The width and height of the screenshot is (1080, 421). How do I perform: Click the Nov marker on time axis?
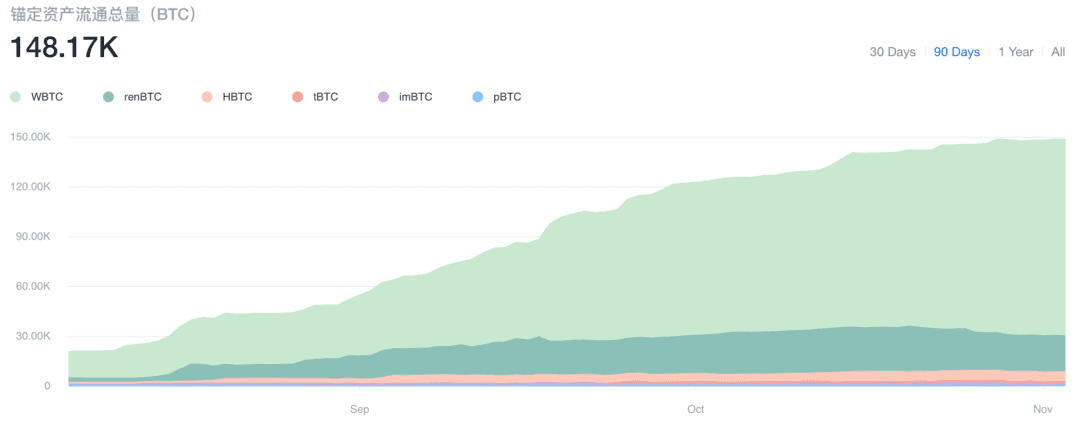coord(1044,409)
